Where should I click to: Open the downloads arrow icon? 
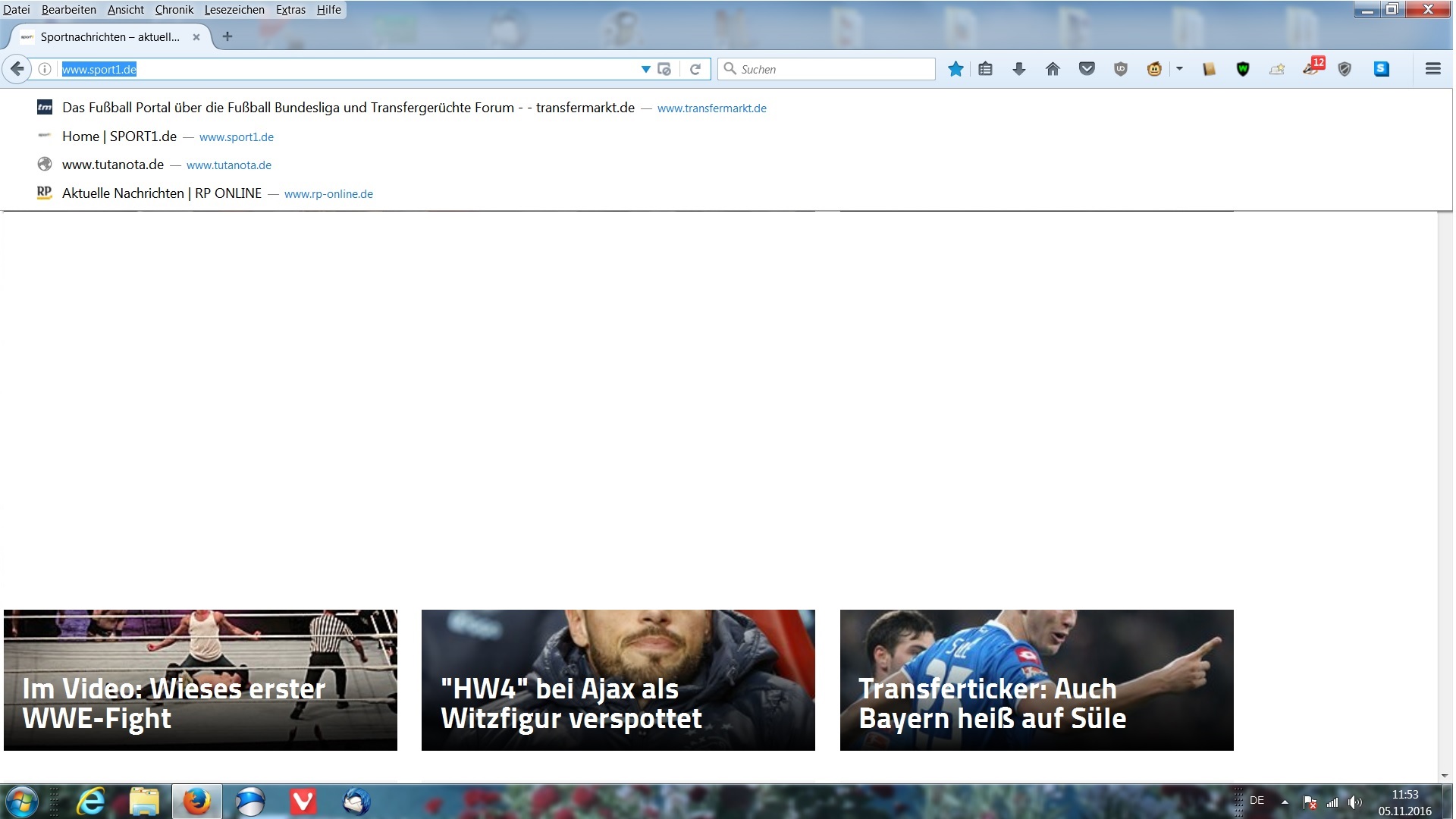coord(1018,69)
